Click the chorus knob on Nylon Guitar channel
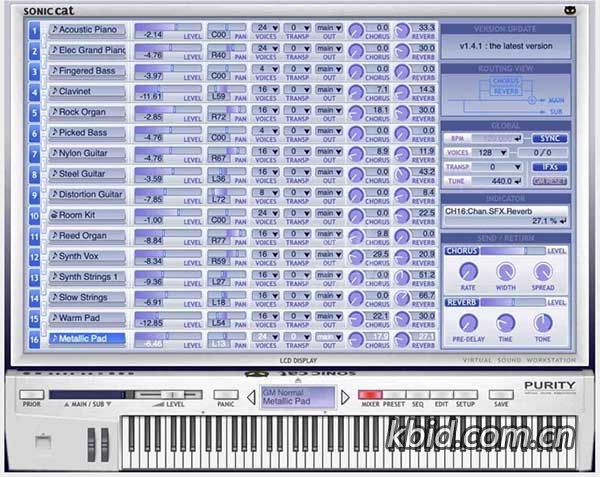The height and width of the screenshot is (477, 600). [x=356, y=155]
